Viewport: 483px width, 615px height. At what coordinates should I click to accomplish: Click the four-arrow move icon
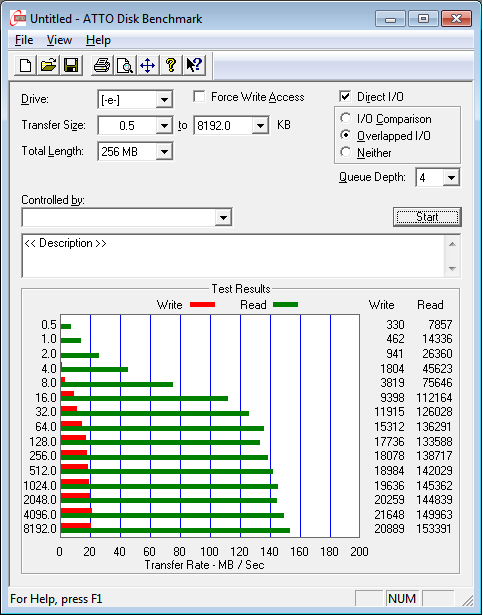(x=148, y=65)
